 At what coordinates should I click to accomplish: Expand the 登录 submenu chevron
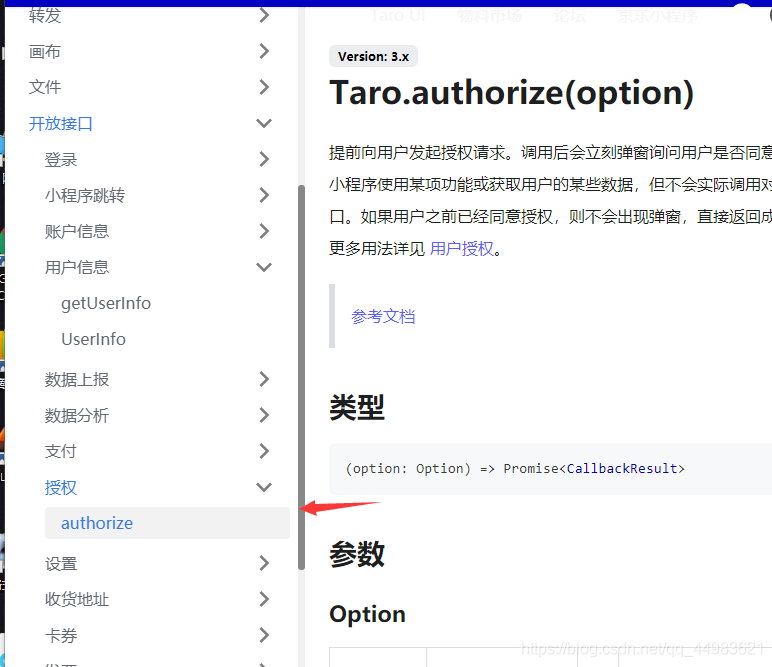[x=264, y=159]
